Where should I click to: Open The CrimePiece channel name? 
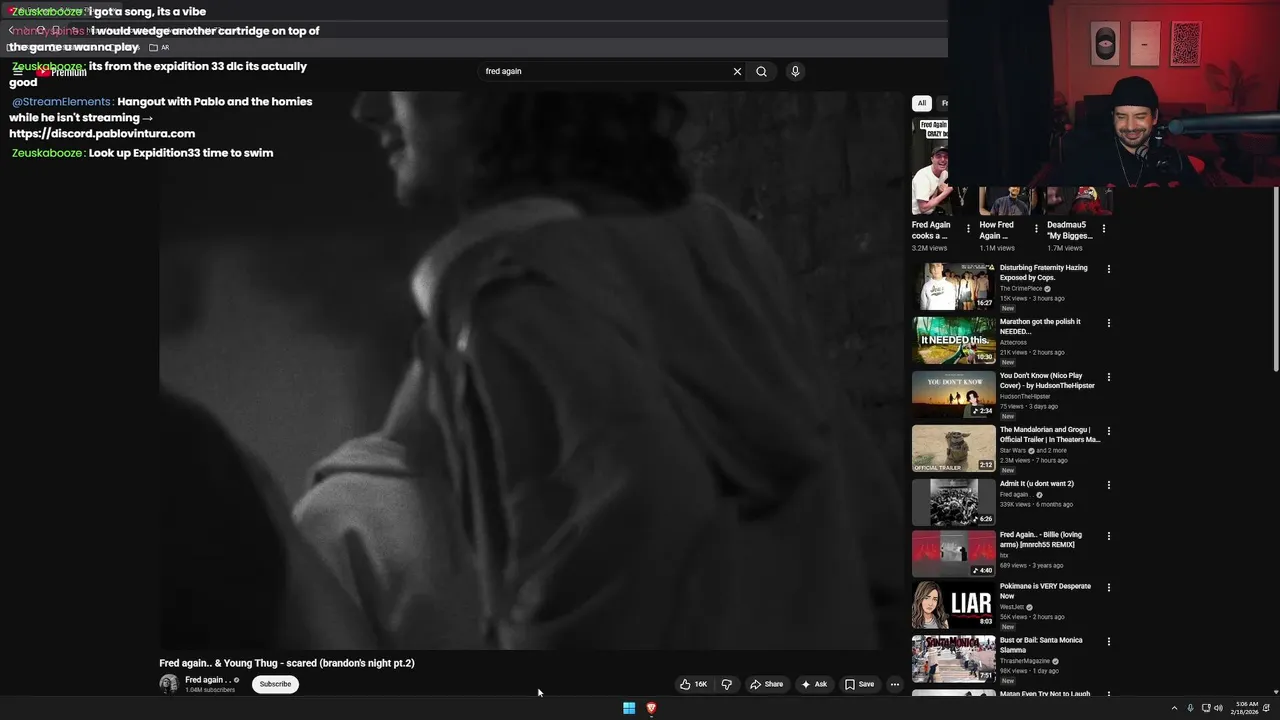point(1021,289)
